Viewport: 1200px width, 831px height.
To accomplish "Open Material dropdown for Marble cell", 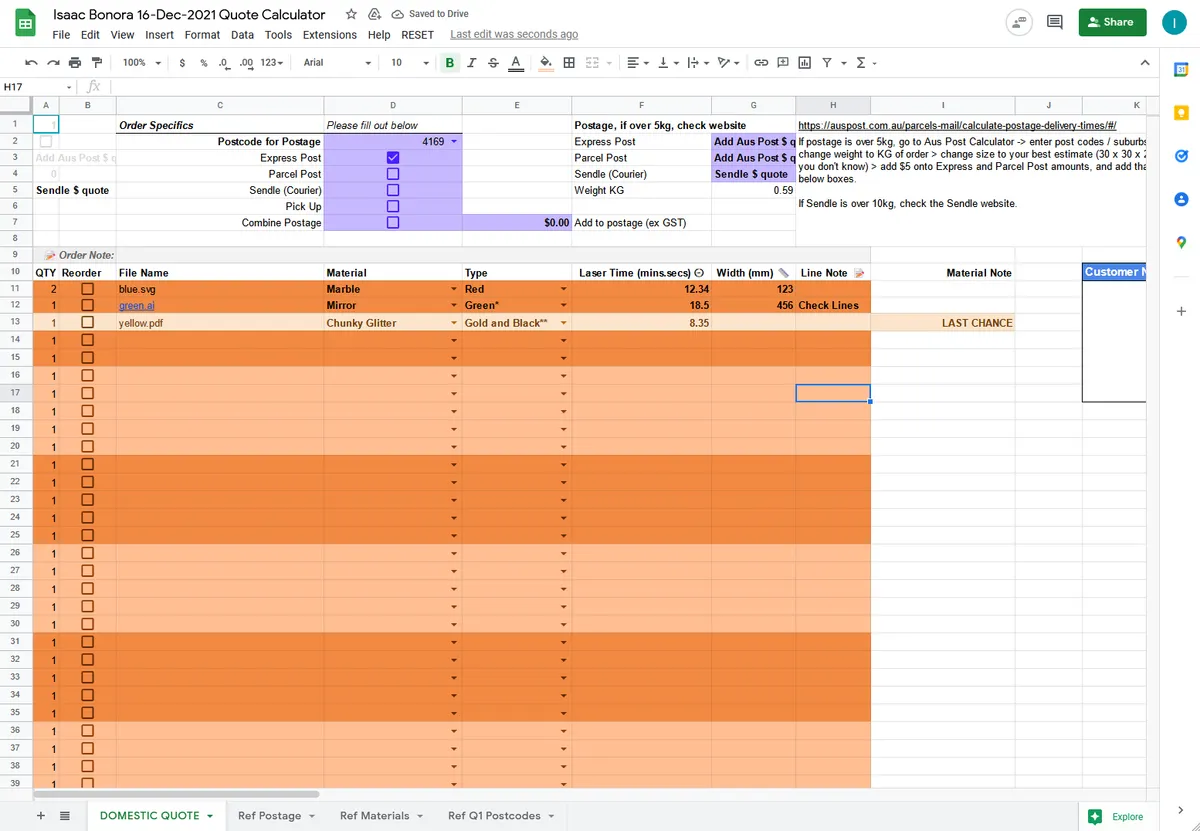I will [x=454, y=289].
